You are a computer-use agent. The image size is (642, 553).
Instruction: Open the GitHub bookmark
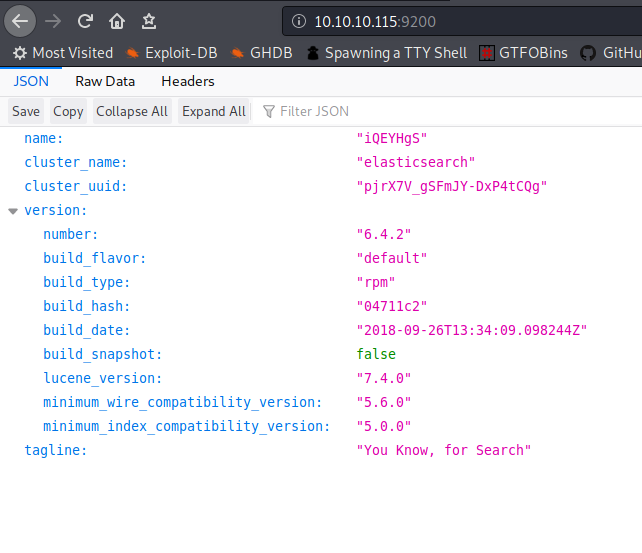point(610,53)
